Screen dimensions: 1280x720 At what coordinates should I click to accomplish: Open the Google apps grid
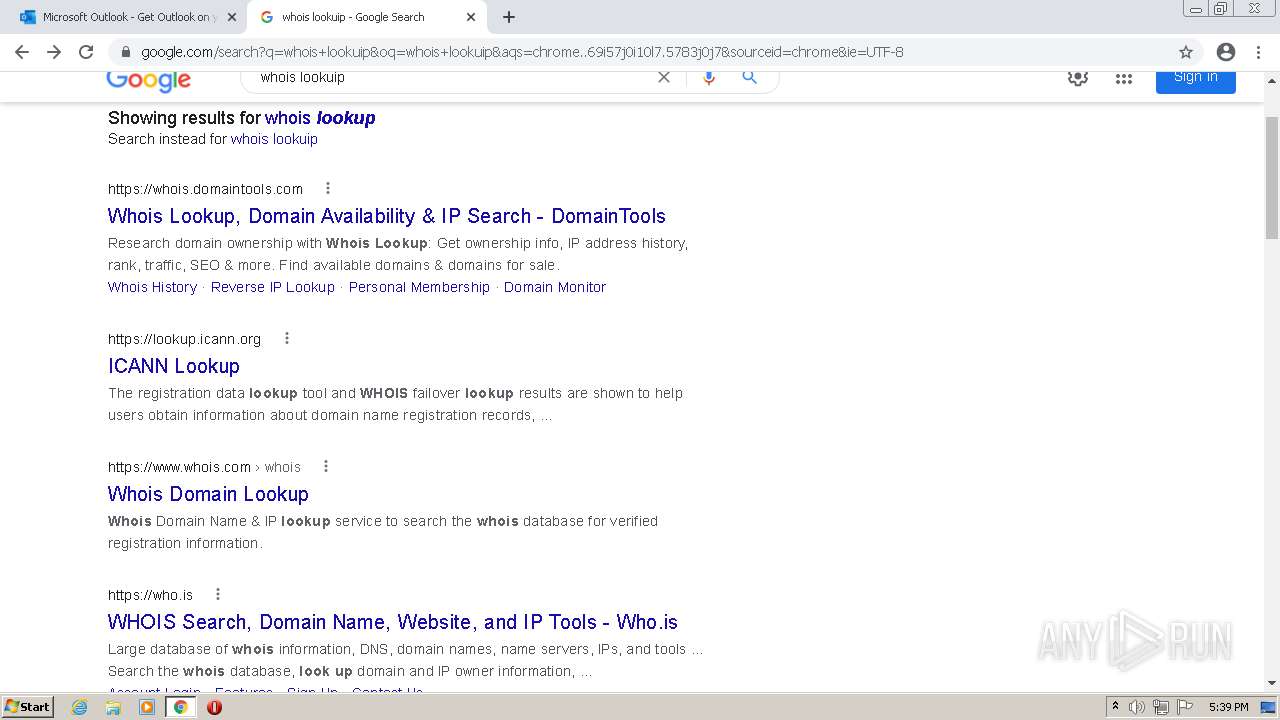pos(1124,78)
